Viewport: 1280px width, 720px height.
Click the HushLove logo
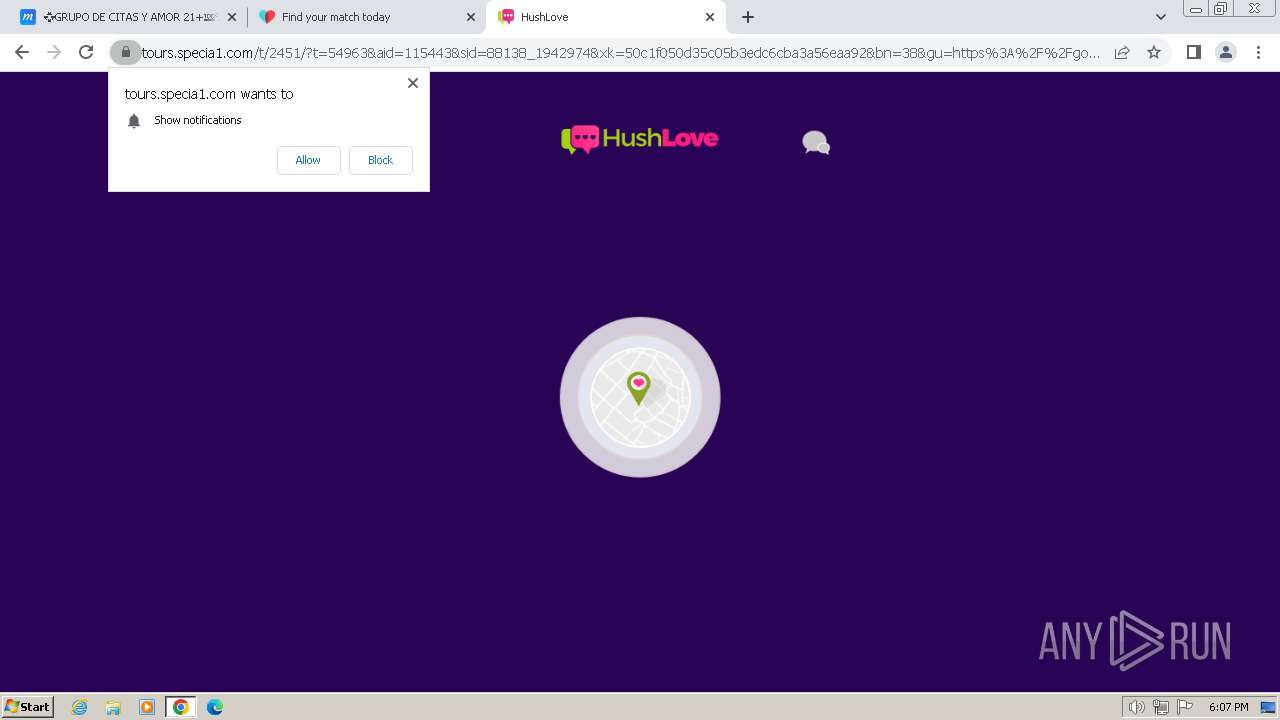click(639, 139)
